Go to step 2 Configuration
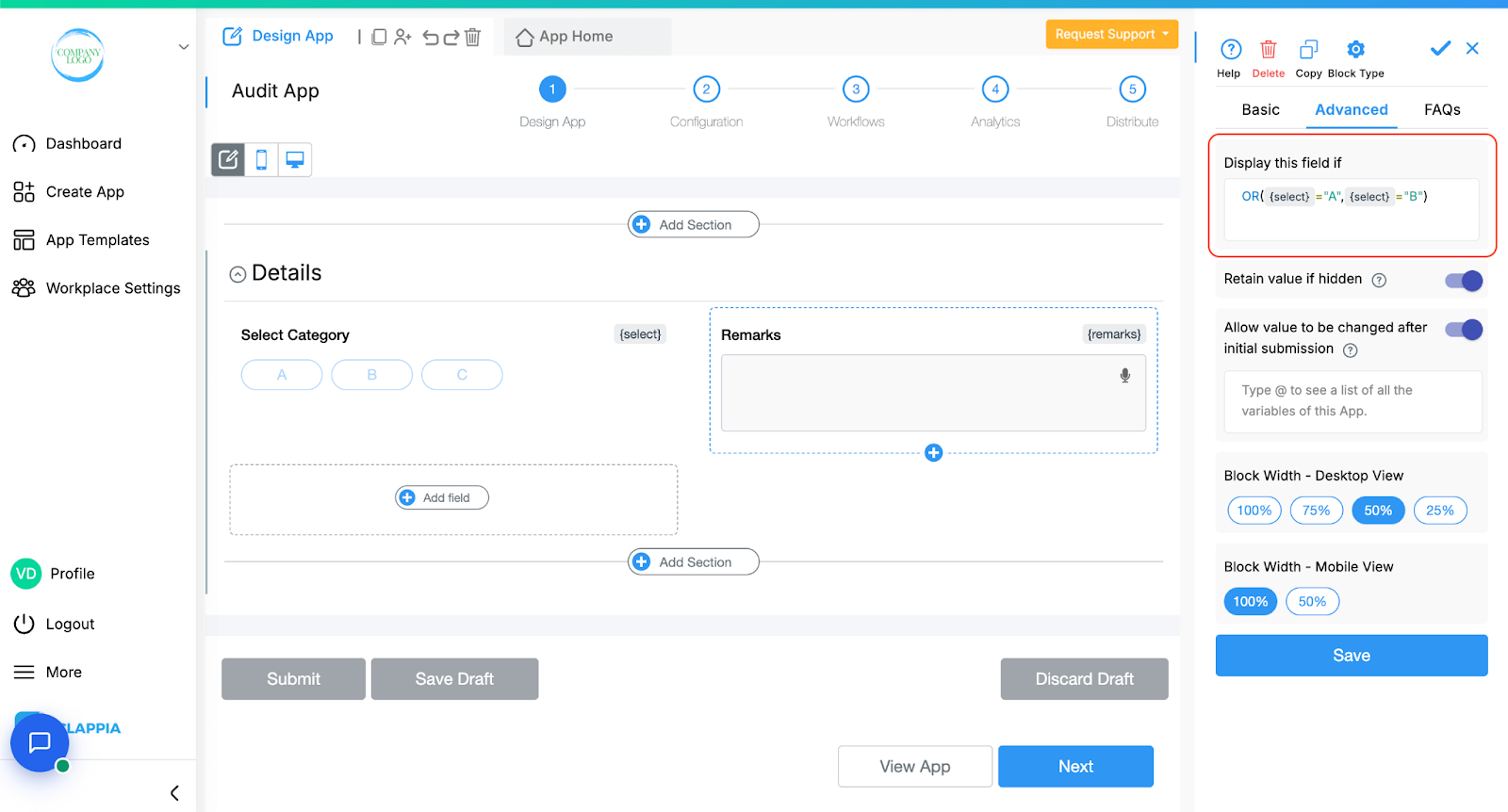This screenshot has height=812, width=1508. pyautogui.click(x=706, y=89)
